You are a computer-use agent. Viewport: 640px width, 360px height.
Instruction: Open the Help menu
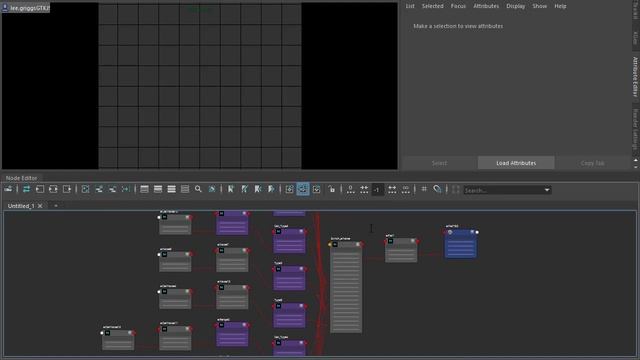click(x=560, y=6)
